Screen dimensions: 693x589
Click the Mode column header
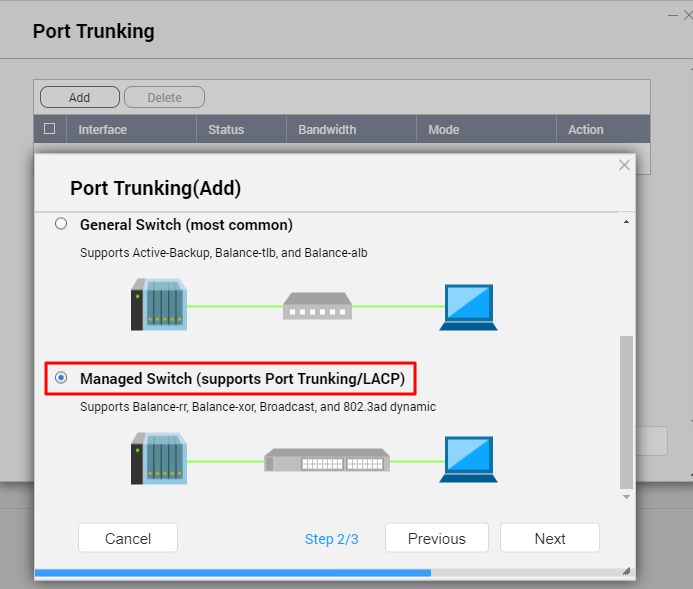444,130
